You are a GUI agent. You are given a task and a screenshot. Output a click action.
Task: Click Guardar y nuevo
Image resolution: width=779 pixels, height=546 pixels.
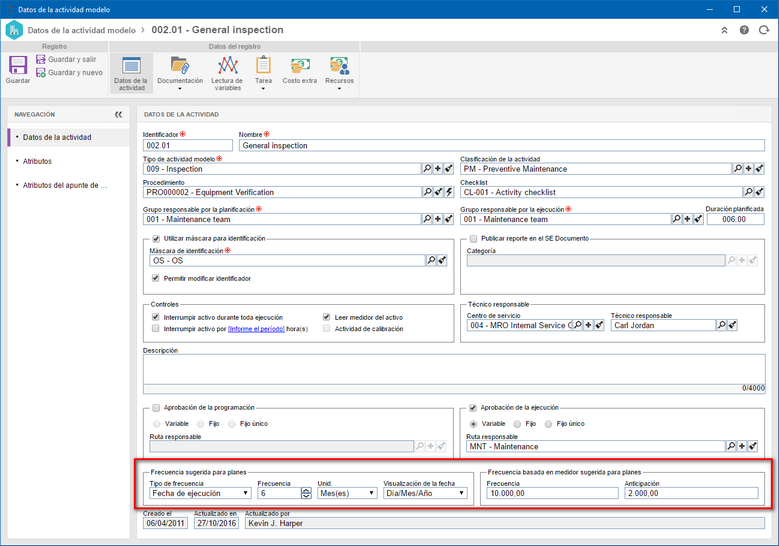[69, 73]
